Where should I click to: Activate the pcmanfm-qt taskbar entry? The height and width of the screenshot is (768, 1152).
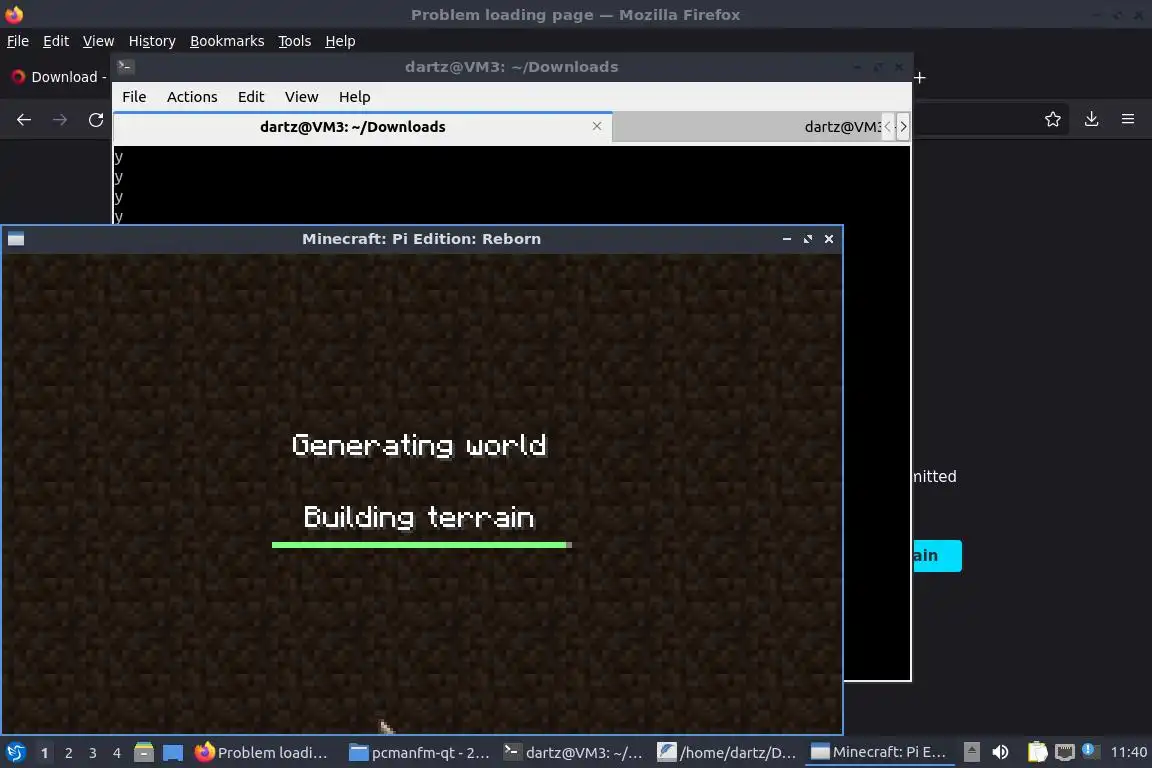click(x=418, y=753)
